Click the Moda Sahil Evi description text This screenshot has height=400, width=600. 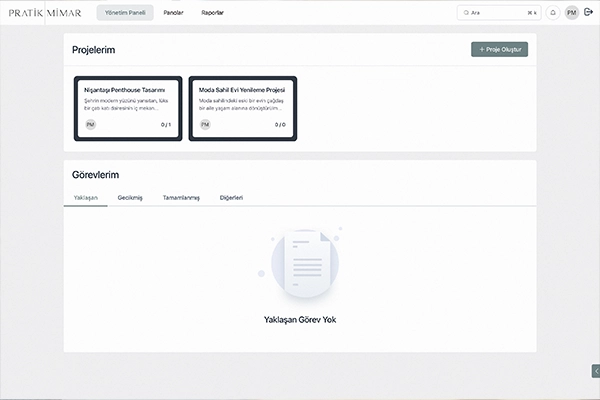click(x=241, y=104)
